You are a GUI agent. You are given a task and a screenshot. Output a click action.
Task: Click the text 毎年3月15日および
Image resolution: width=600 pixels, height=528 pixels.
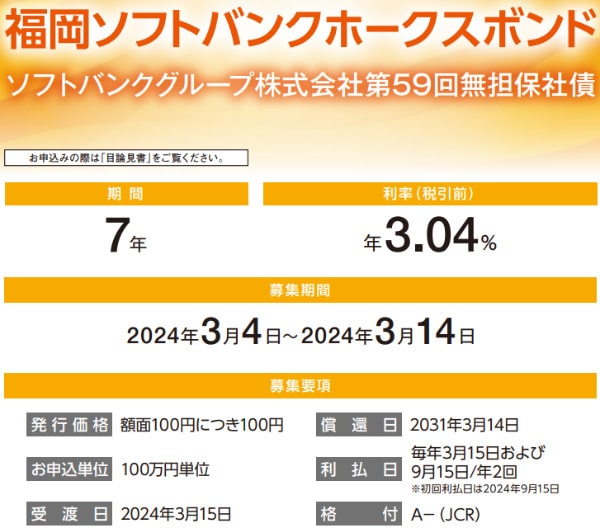pyautogui.click(x=478, y=453)
